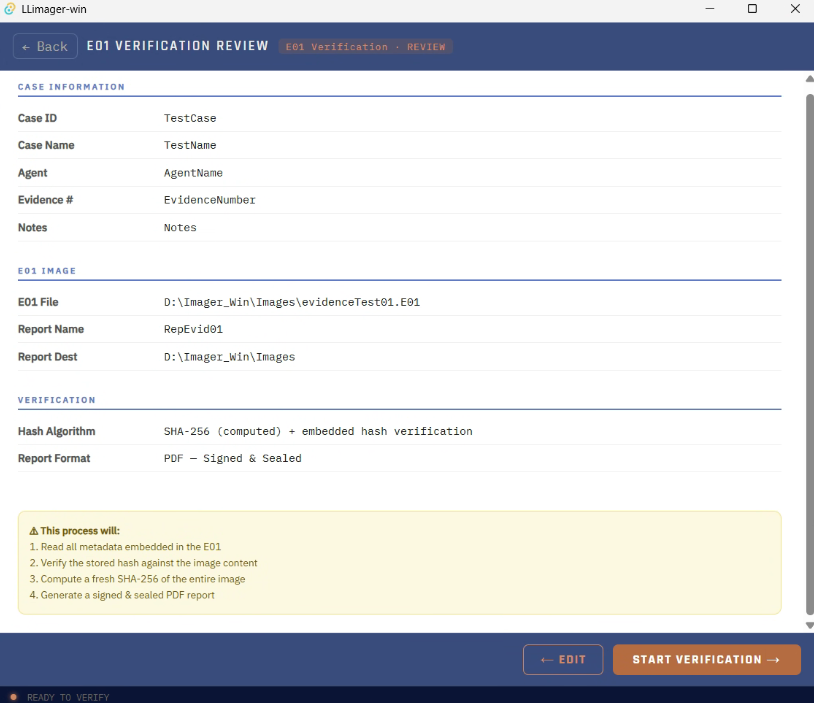
Task: Click the 'EvidenceNumber' value
Action: (210, 200)
